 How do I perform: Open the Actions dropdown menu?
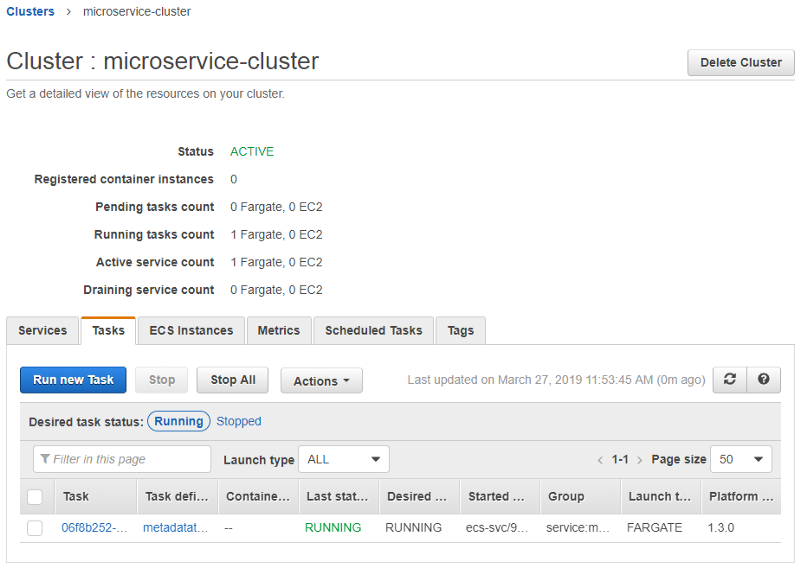[x=321, y=381]
